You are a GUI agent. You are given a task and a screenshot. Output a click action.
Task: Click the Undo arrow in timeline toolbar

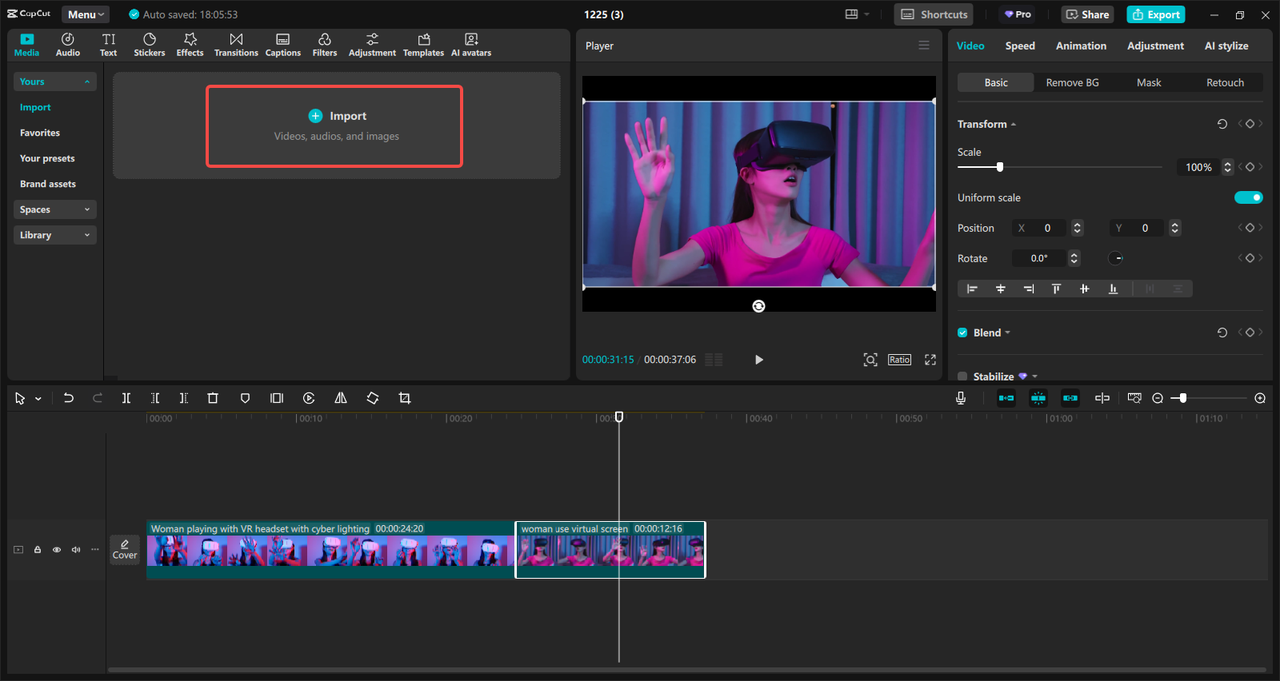pos(68,398)
